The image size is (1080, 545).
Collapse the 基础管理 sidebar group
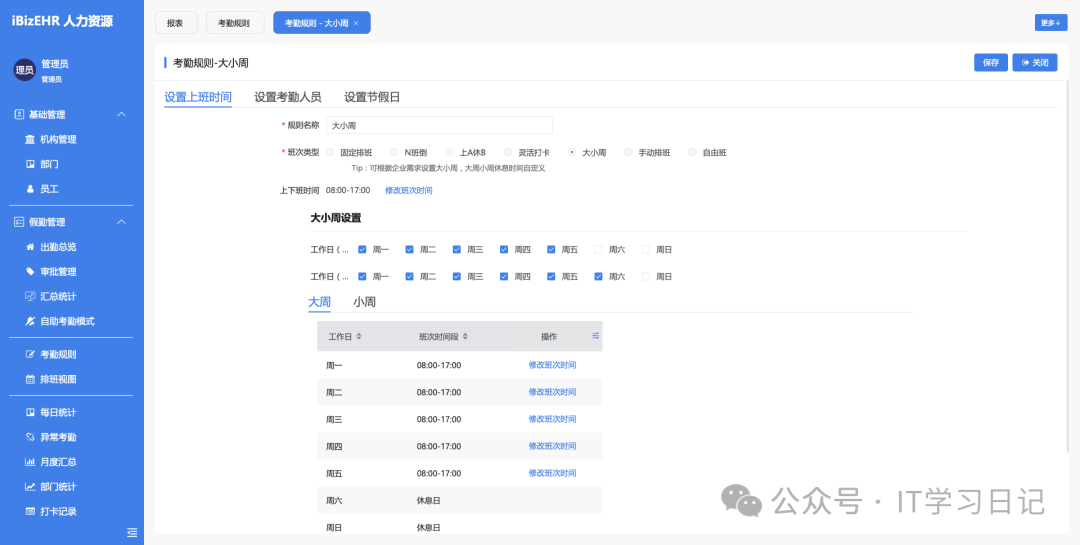pos(122,115)
